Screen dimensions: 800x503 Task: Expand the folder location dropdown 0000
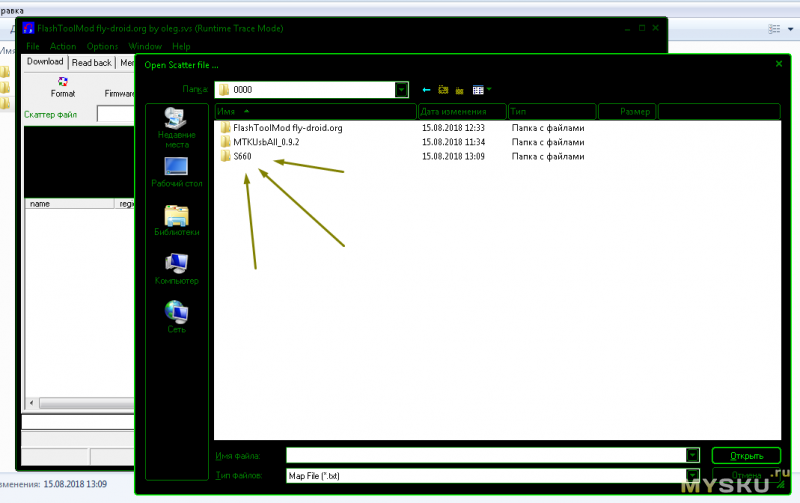[x=402, y=90]
